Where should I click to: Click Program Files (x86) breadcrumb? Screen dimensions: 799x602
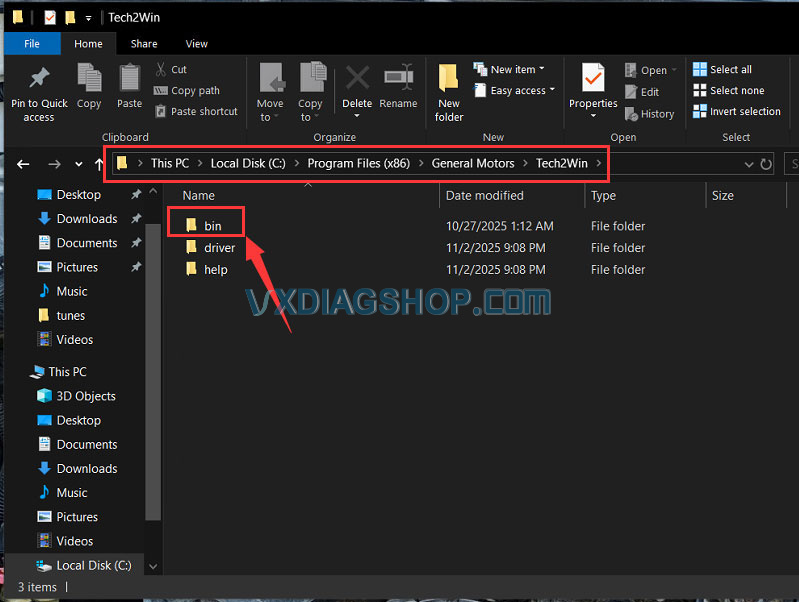point(358,164)
